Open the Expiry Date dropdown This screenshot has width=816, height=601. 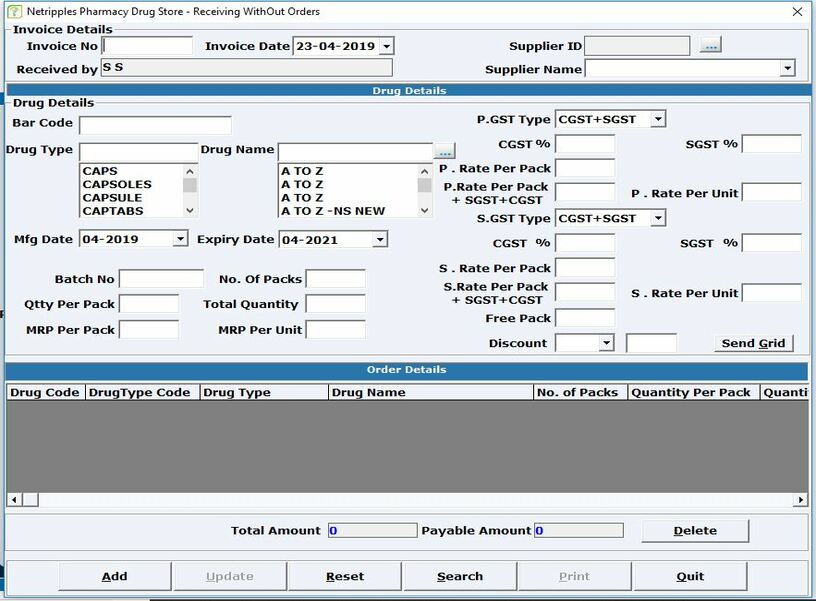tap(380, 239)
